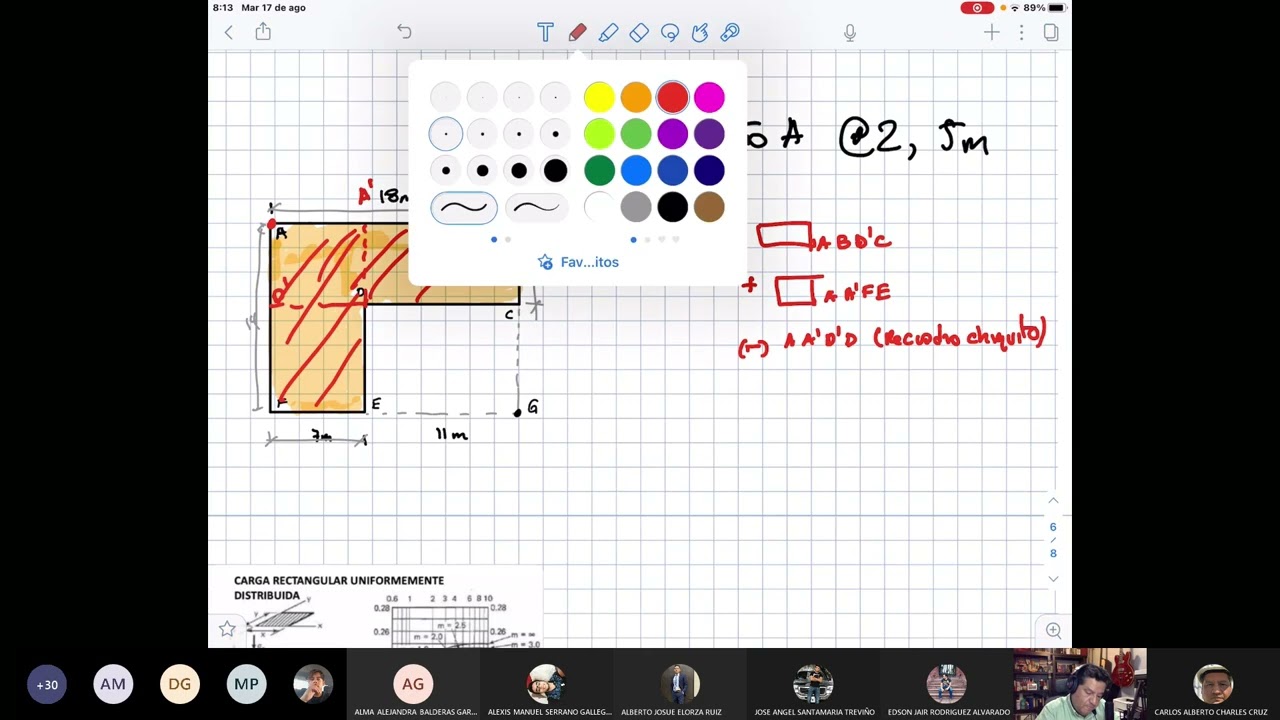The image size is (1280, 720).
Task: Choose dark green pen color
Action: [x=599, y=170]
